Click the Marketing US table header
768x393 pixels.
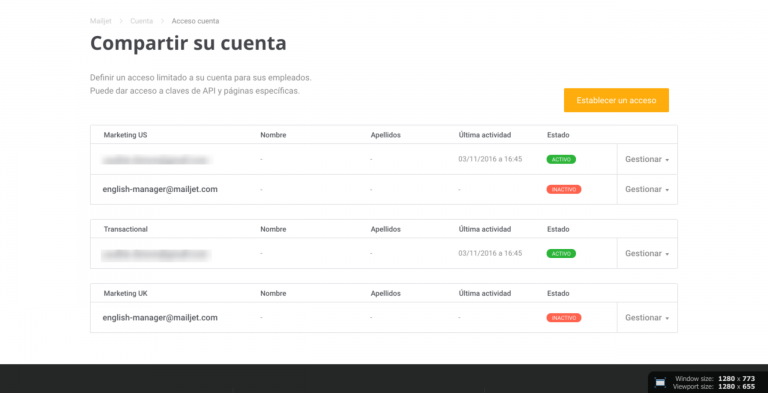click(125, 135)
